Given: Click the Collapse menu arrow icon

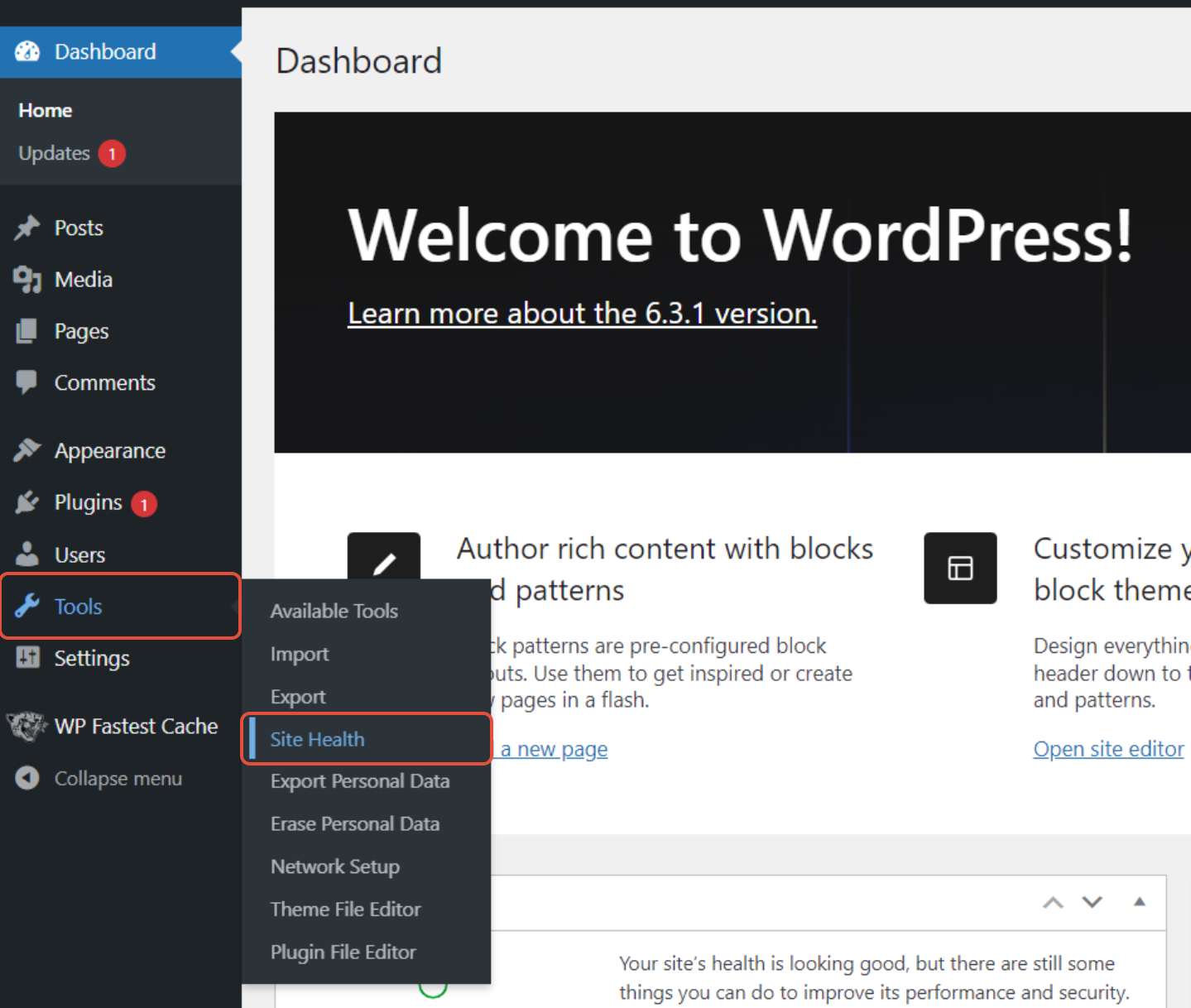Looking at the screenshot, I should point(27,778).
